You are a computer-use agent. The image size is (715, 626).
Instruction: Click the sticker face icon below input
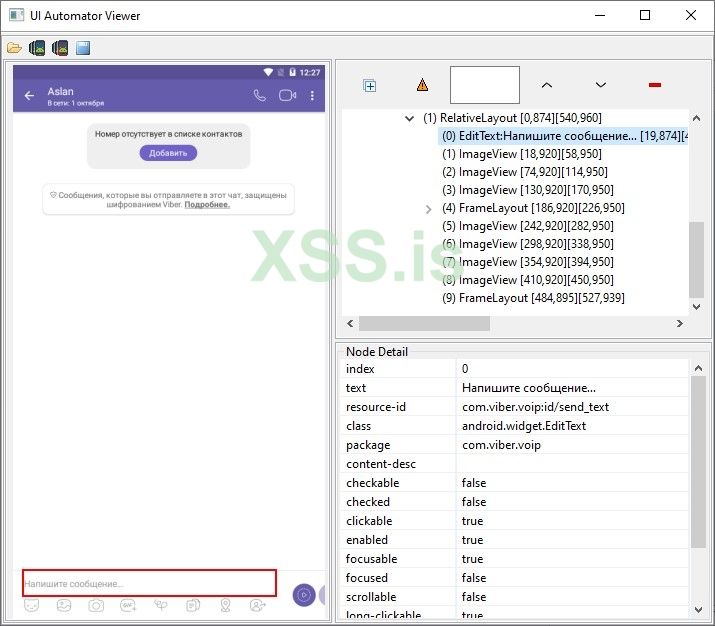coord(31,605)
